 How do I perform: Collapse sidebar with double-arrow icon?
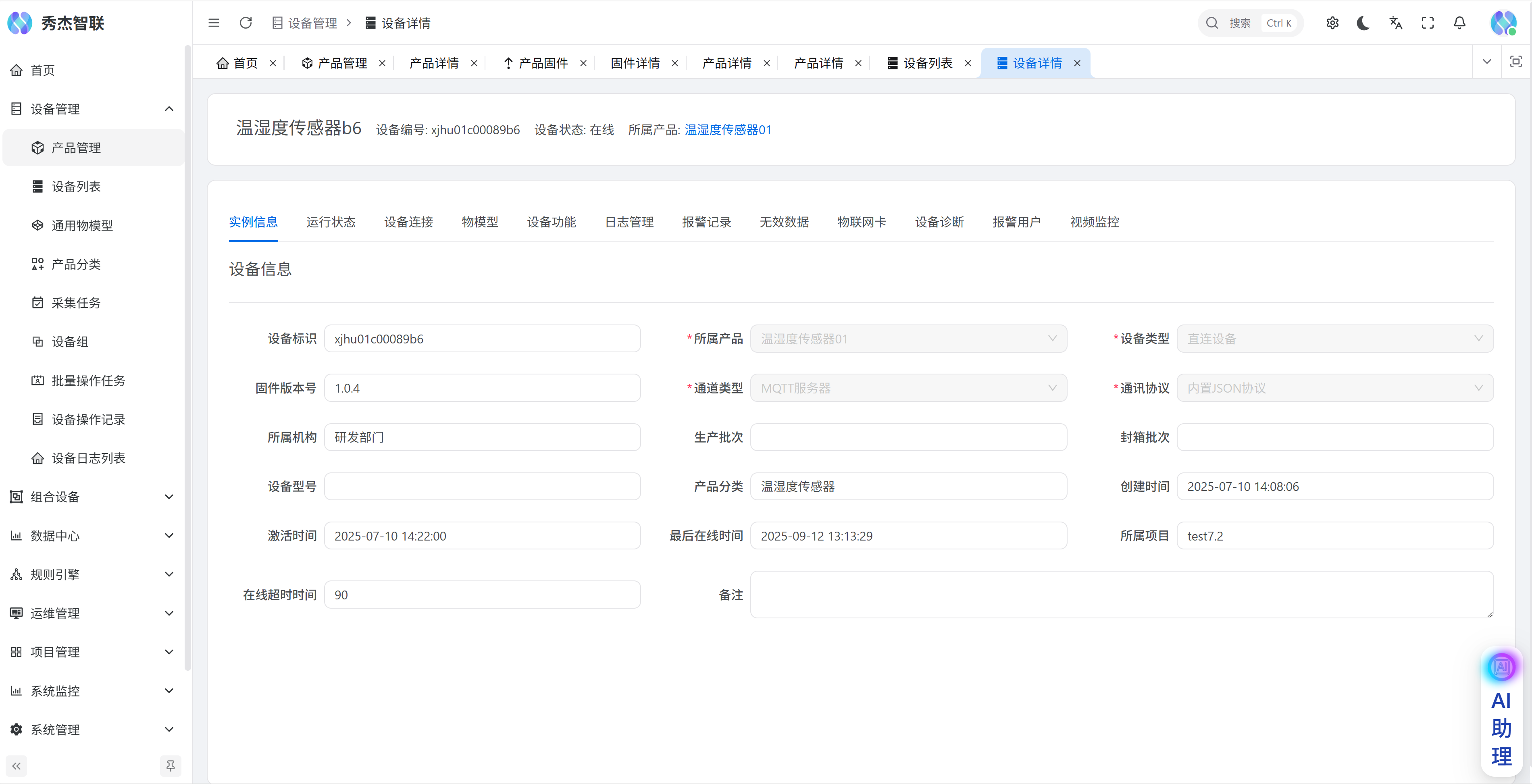coord(17,765)
